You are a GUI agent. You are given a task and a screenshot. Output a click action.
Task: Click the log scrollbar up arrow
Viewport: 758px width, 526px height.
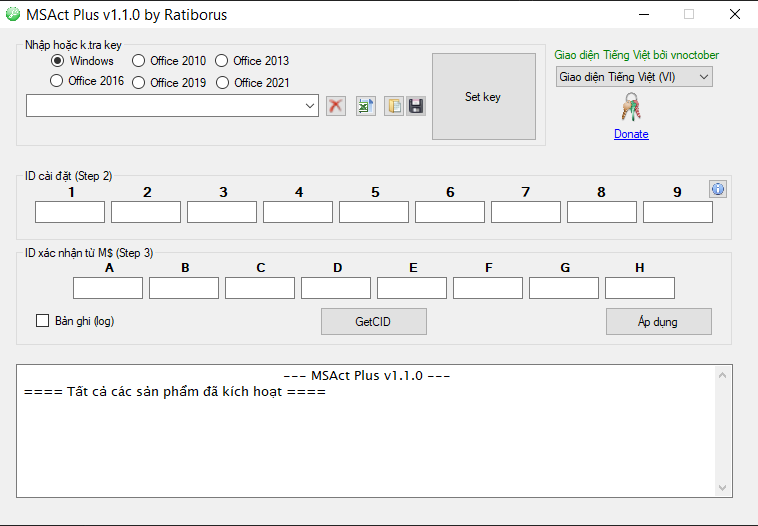click(x=723, y=375)
